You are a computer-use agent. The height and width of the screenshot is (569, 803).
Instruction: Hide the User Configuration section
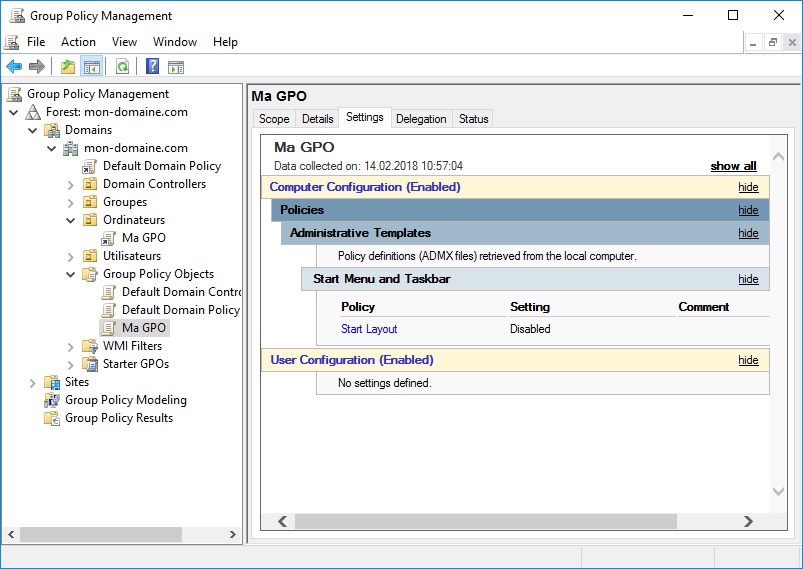[748, 360]
